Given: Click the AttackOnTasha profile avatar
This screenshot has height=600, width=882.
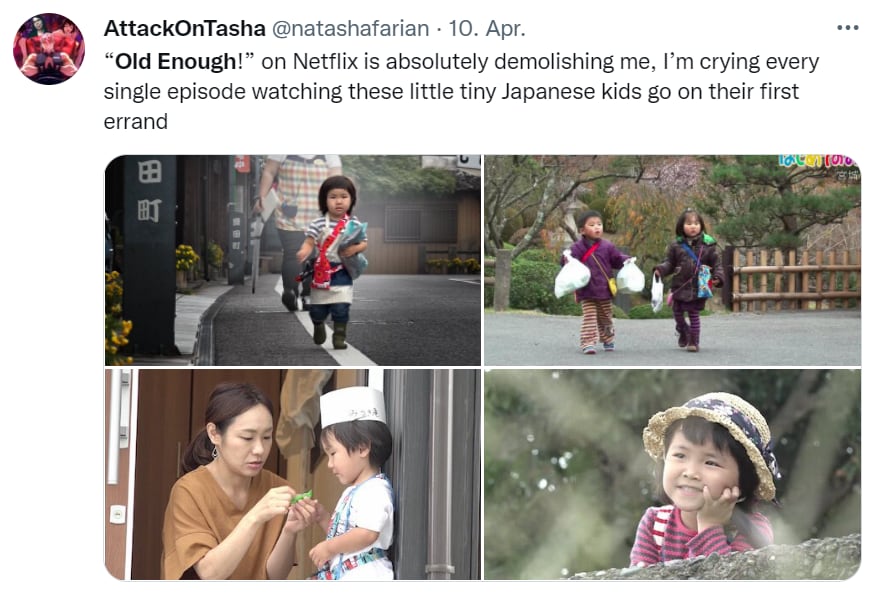Looking at the screenshot, I should 49,49.
